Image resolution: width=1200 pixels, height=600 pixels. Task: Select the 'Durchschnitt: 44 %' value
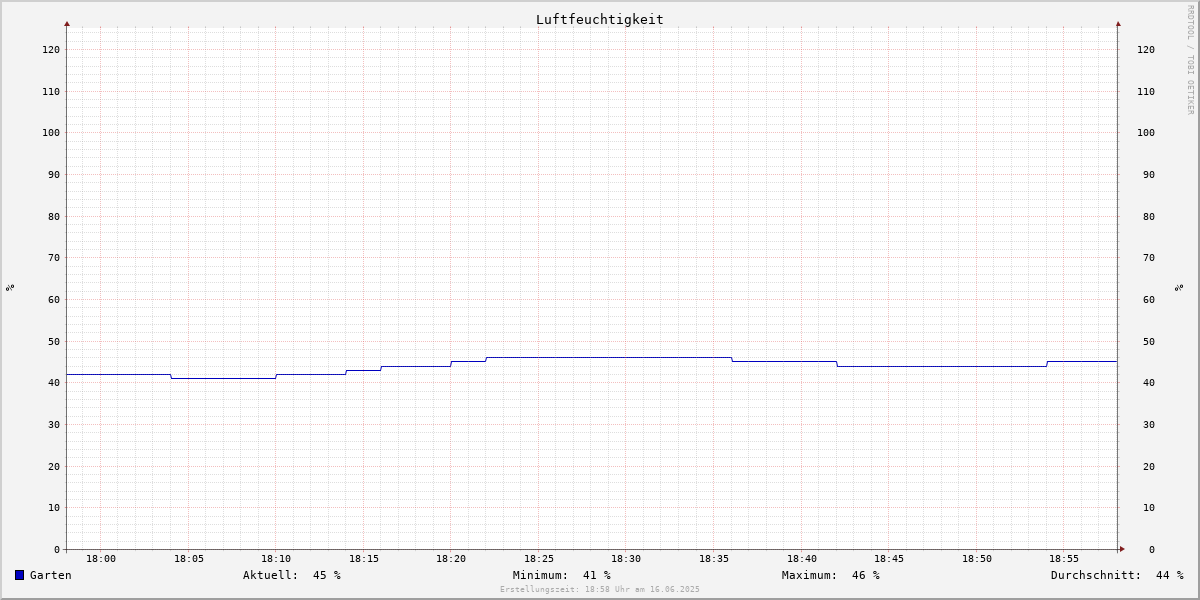pyautogui.click(x=1117, y=575)
